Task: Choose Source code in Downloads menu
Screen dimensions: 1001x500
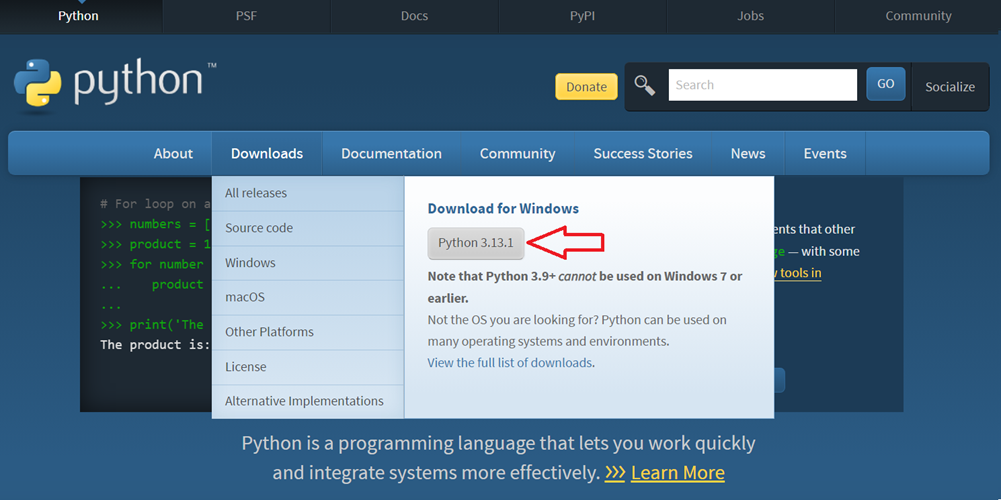Action: coord(259,228)
